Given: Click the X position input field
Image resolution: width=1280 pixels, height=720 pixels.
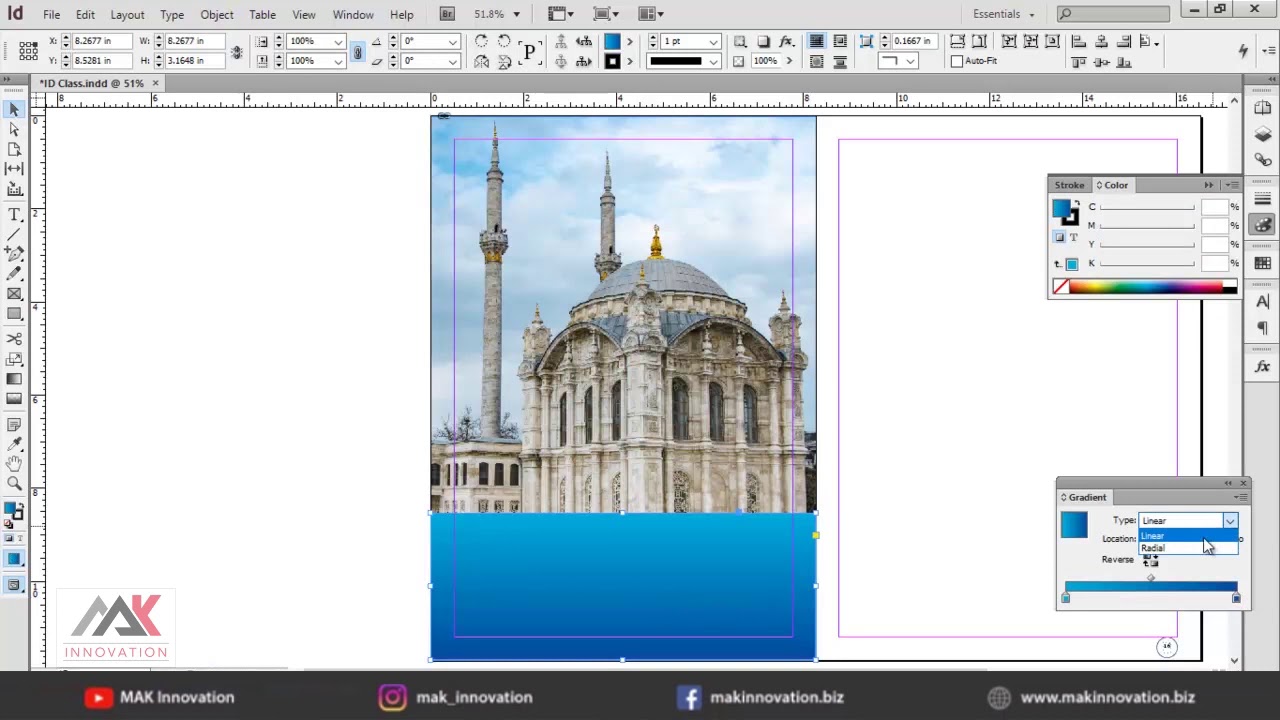Looking at the screenshot, I should pos(103,41).
